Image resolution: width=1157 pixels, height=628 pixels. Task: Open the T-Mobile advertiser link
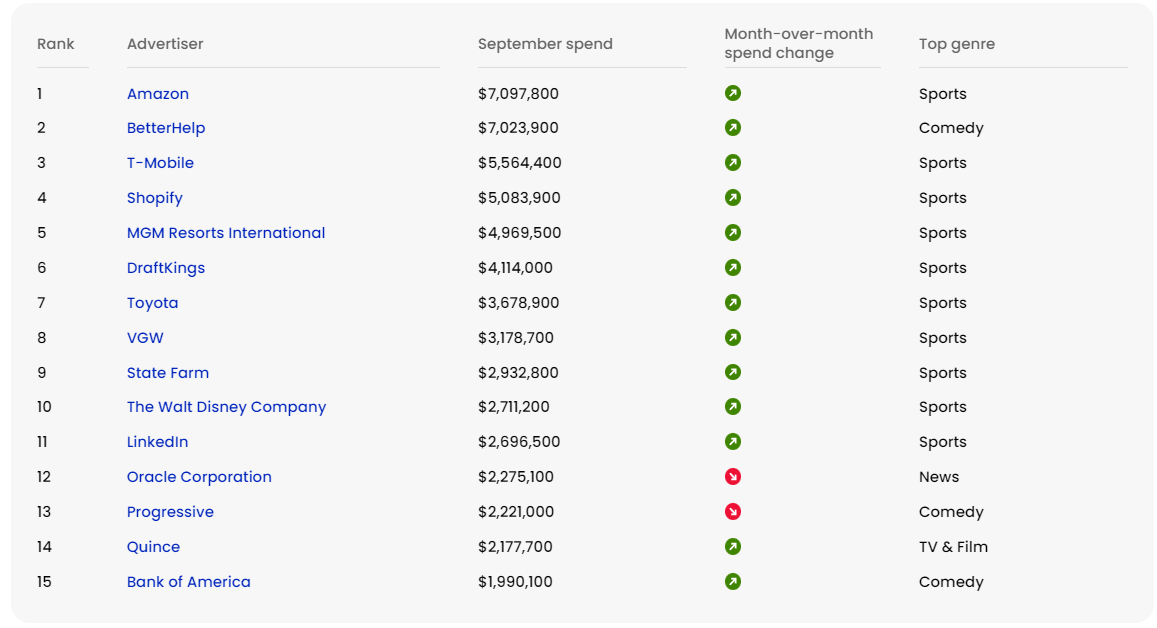click(160, 163)
